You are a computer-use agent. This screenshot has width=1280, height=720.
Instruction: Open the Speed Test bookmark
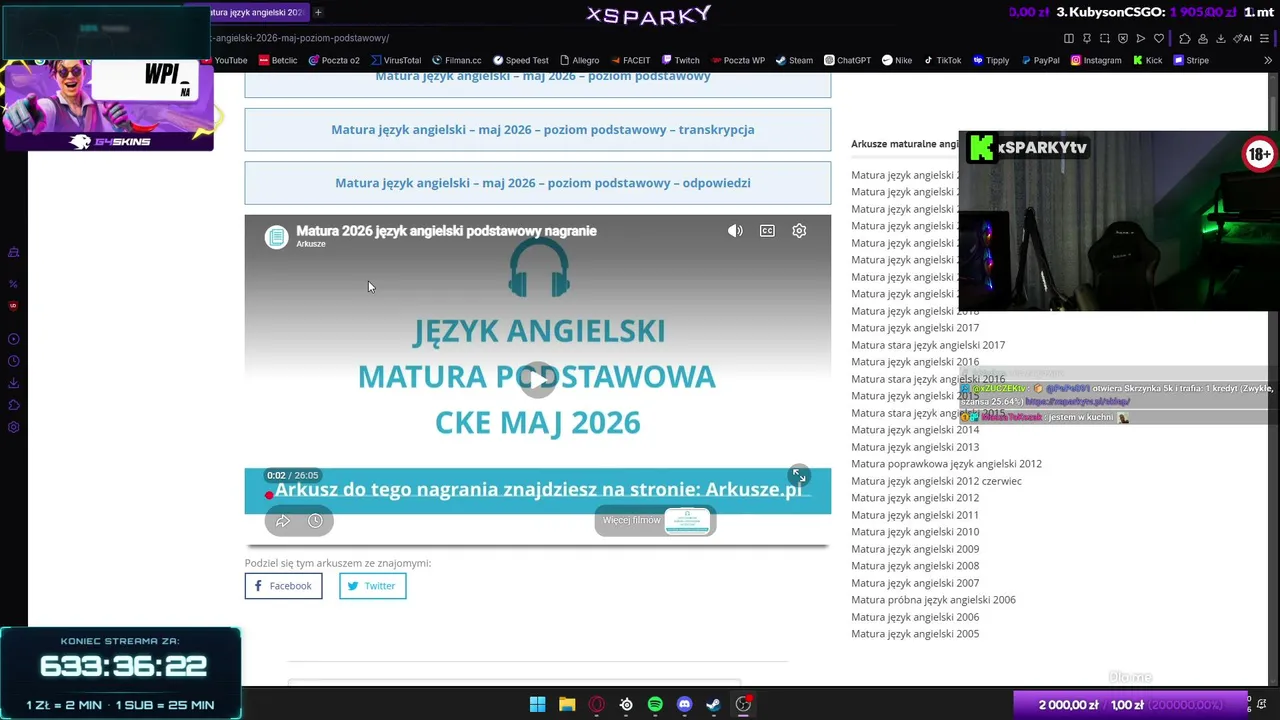tap(521, 60)
